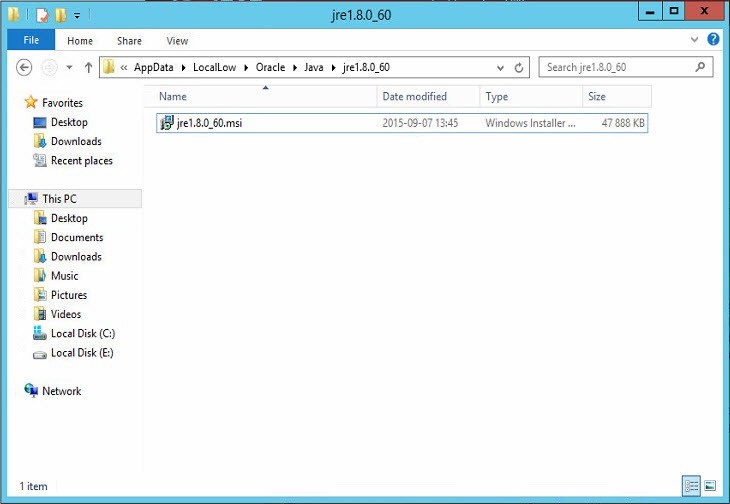Switch to the View ribbon tab
This screenshot has height=504, width=730.
pos(177,40)
